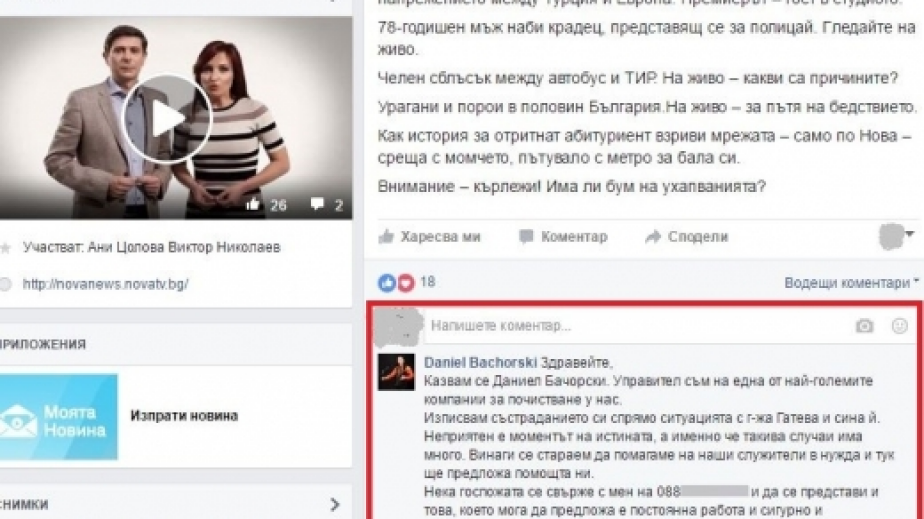Attach photo with camera icon in comment box

tap(864, 326)
